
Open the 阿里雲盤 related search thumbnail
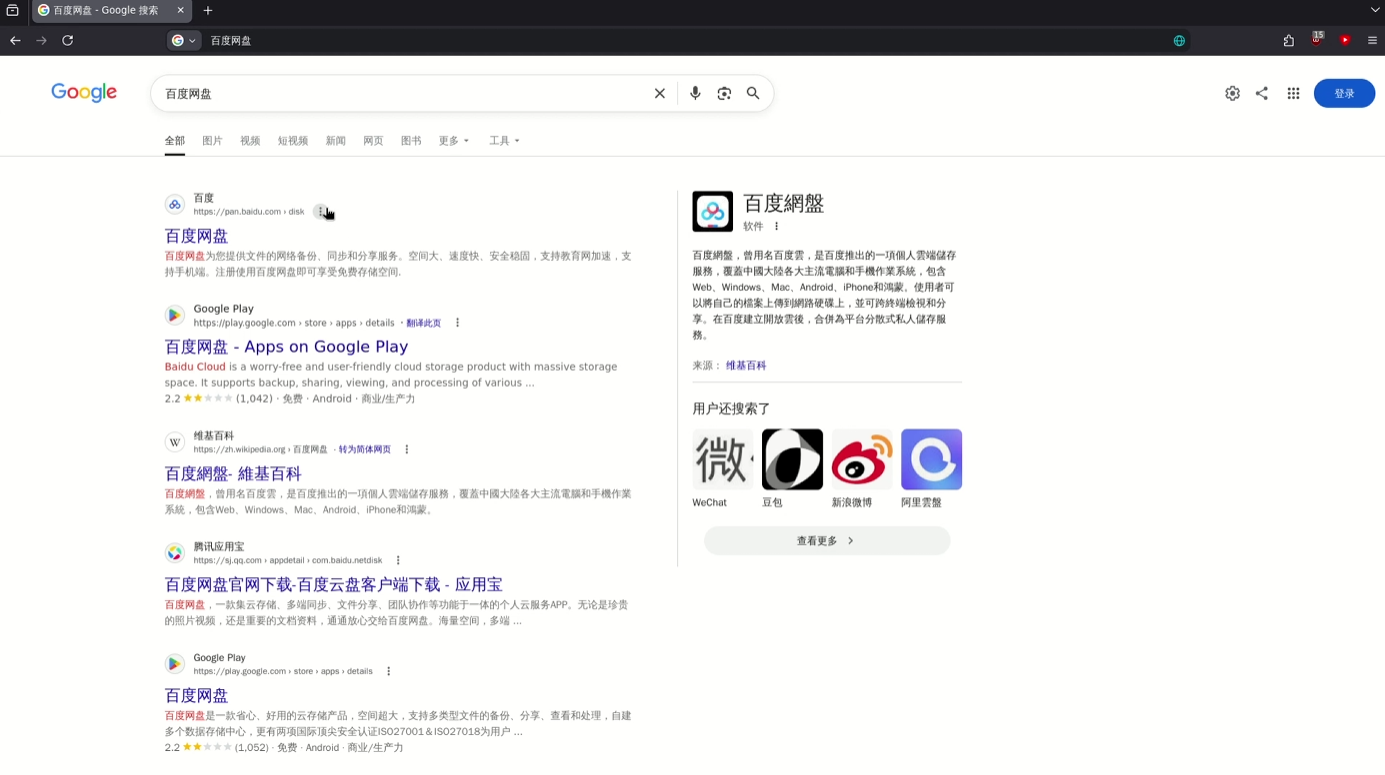931,459
